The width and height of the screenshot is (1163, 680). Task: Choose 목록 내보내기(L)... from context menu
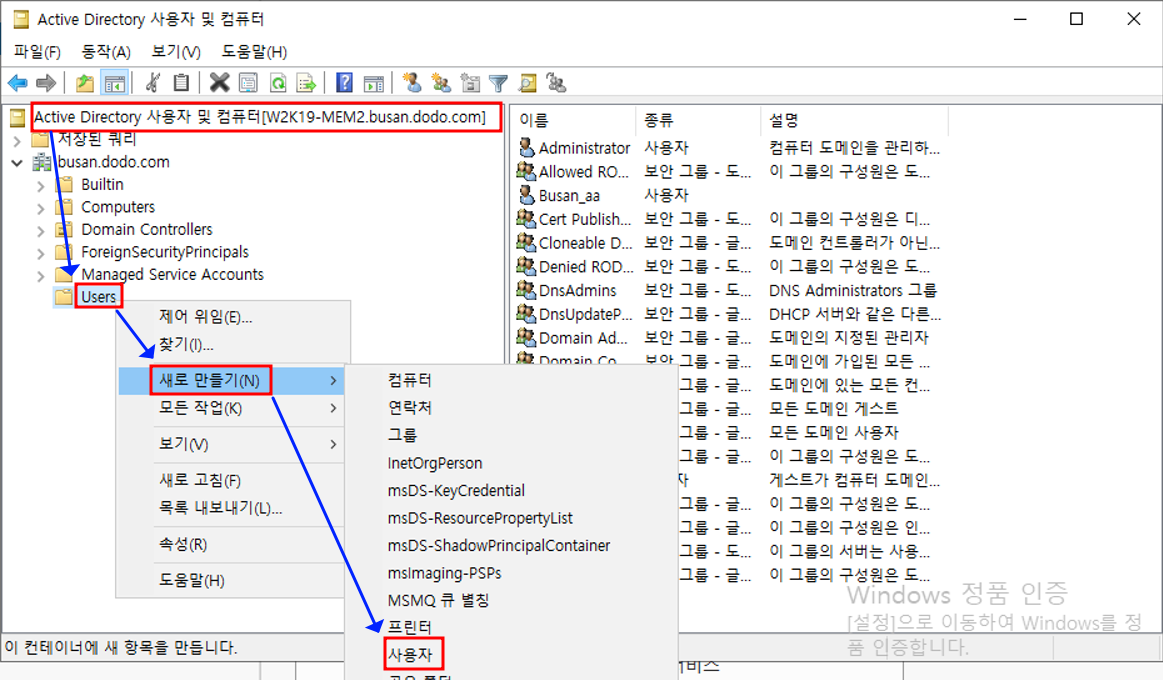pos(220,508)
